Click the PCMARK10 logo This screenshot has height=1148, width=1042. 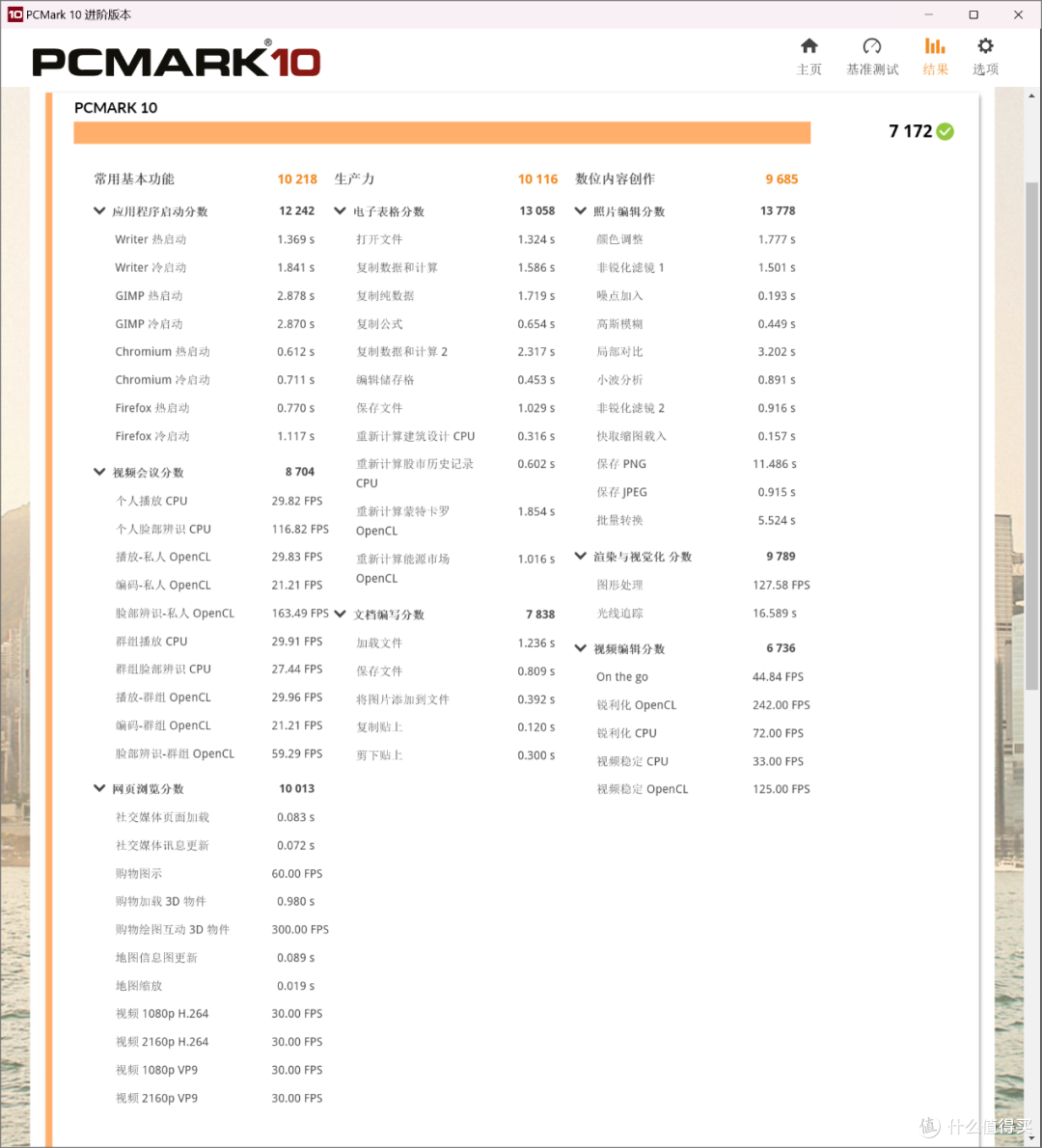coord(176,59)
